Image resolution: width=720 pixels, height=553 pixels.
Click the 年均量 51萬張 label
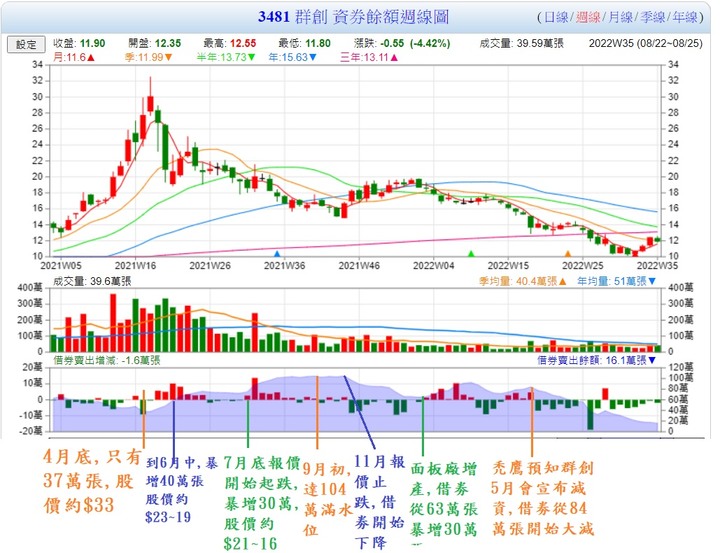tap(617, 281)
